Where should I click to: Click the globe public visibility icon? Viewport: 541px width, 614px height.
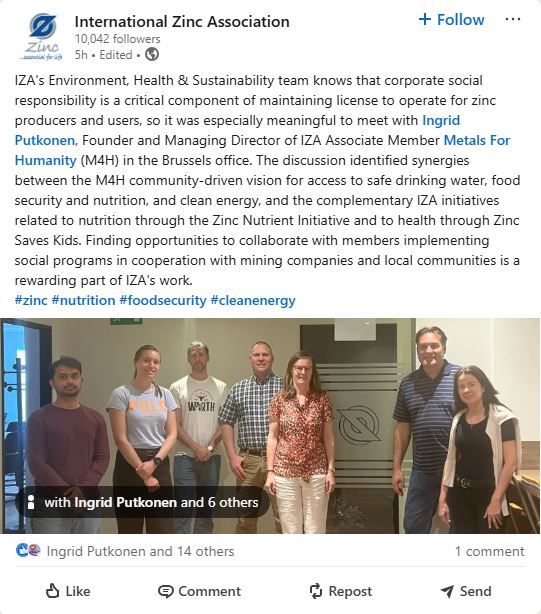coord(152,54)
